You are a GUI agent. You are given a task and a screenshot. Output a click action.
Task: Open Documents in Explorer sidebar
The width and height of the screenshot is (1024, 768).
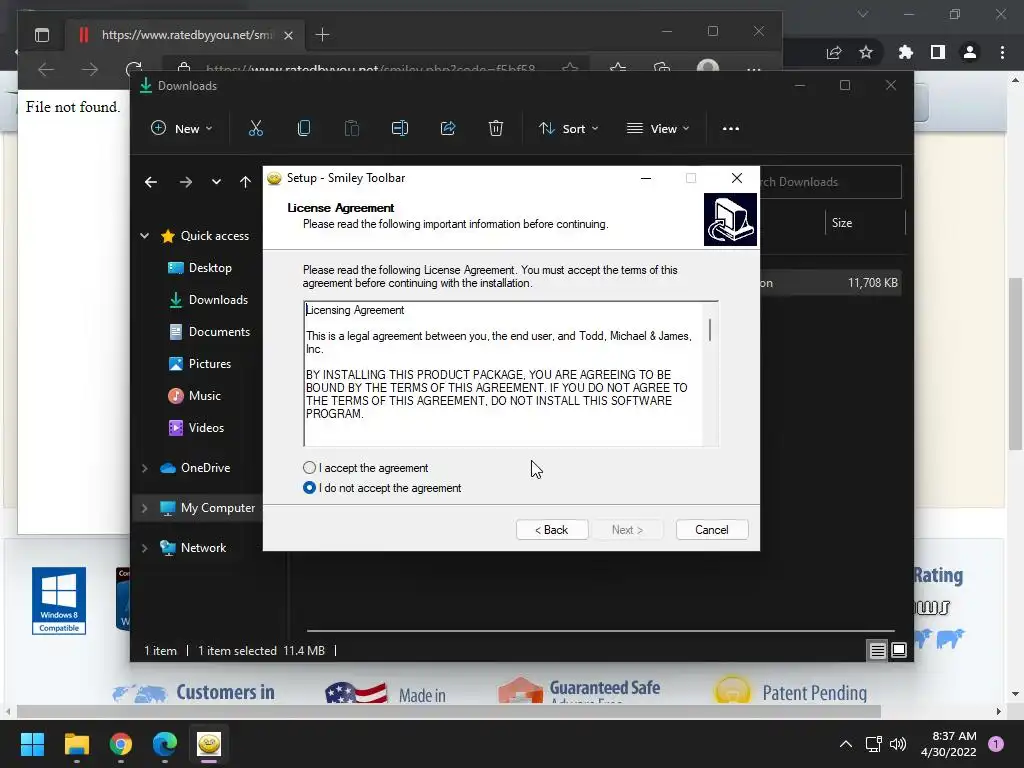pyautogui.click(x=209, y=332)
